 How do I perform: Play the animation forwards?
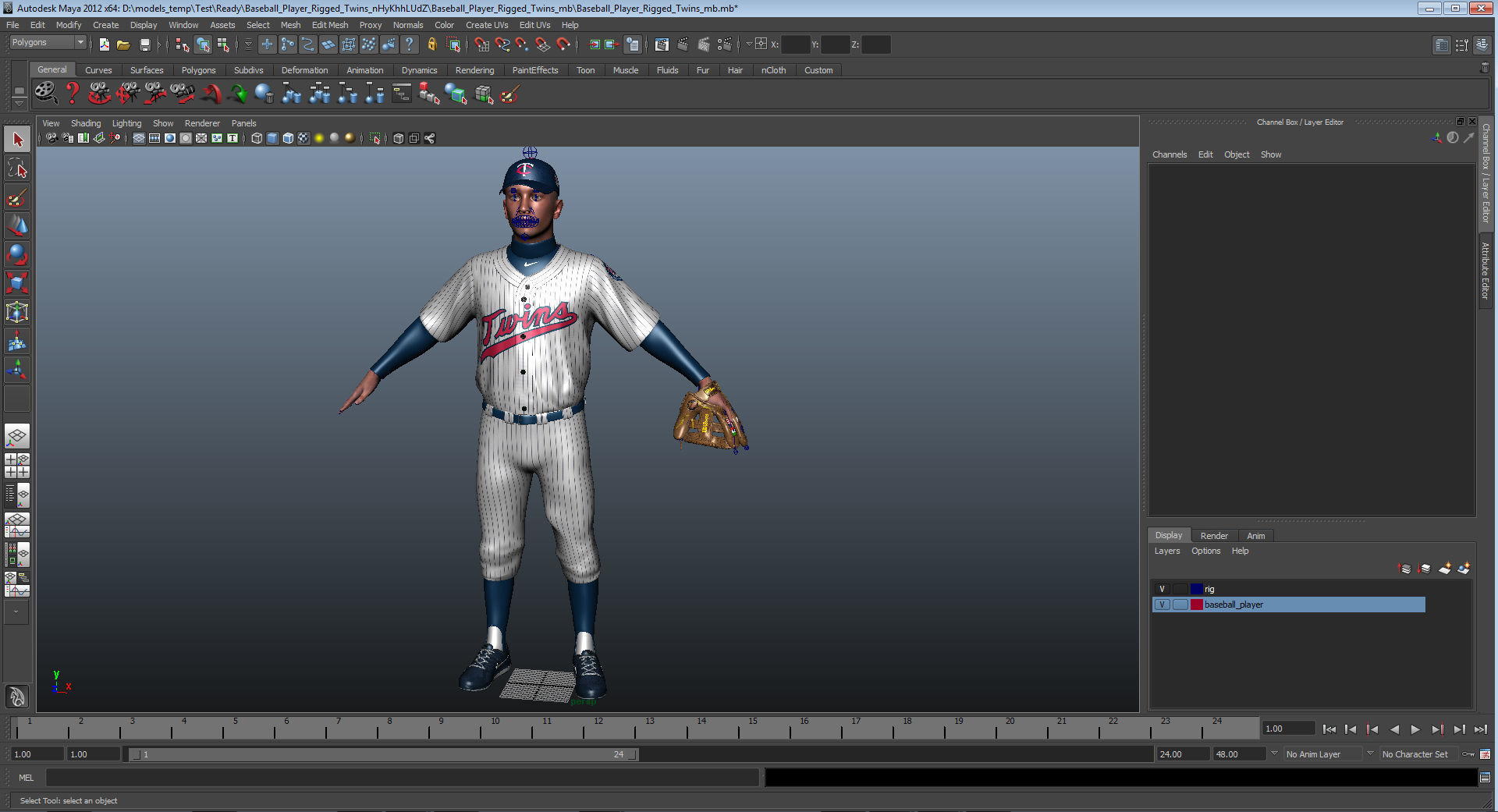click(x=1415, y=729)
